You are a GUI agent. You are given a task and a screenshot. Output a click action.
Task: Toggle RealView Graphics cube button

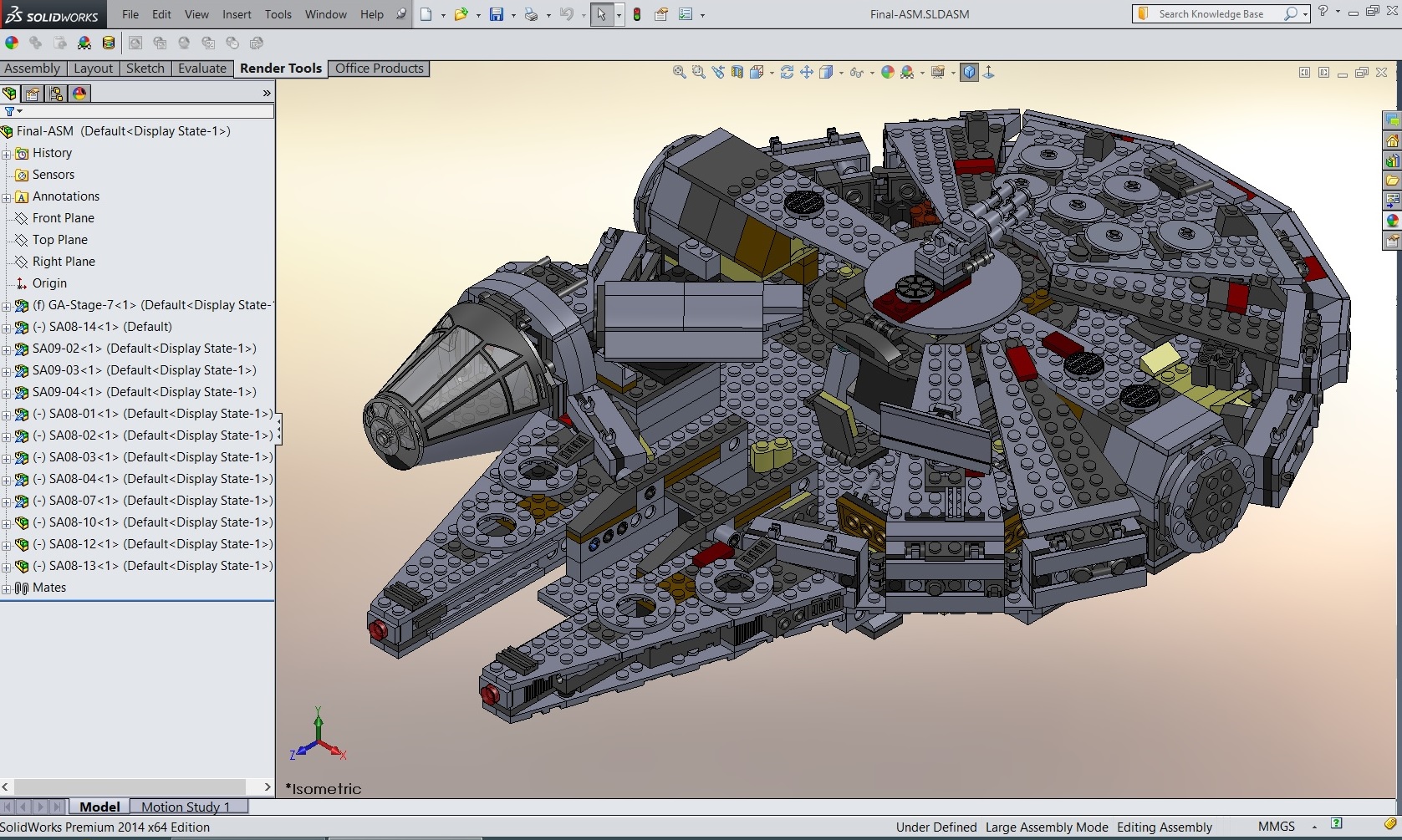969,73
